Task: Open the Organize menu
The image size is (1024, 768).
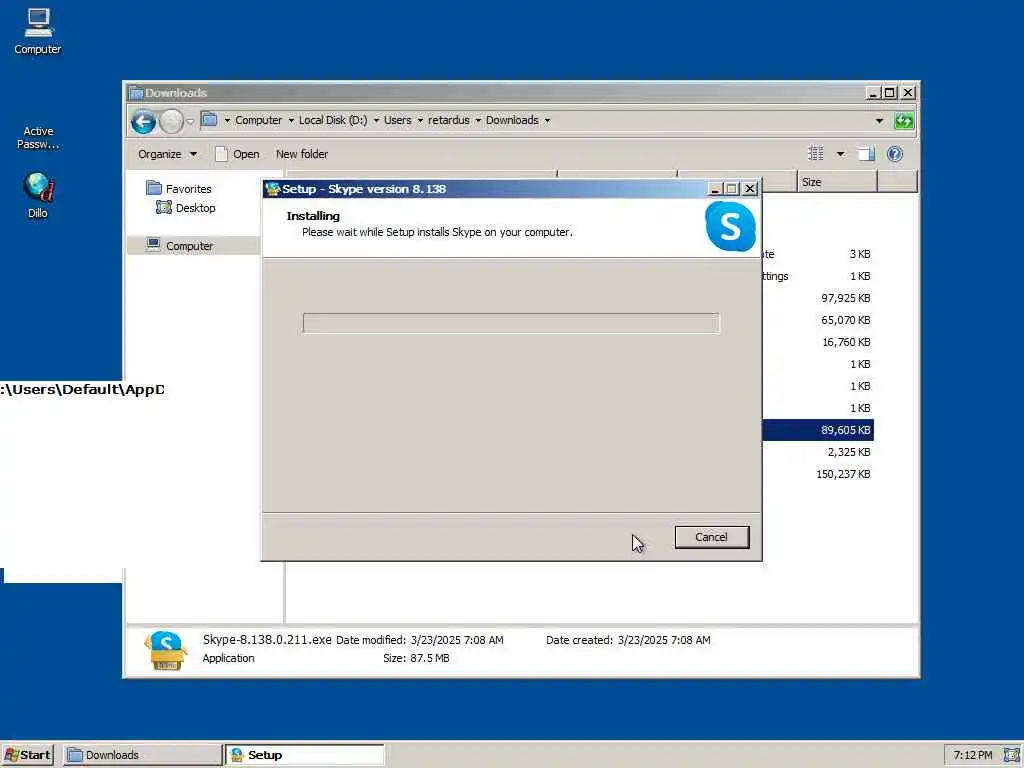Action: tap(167, 154)
